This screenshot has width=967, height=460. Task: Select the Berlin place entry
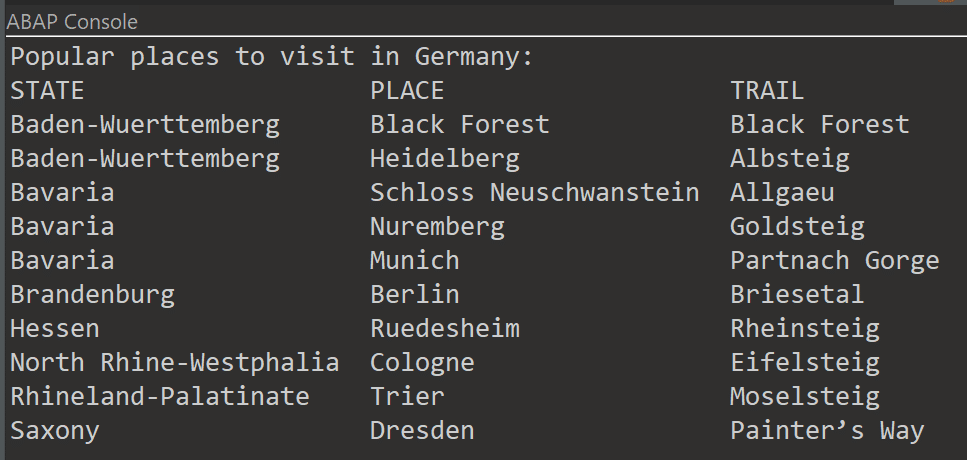click(x=415, y=294)
